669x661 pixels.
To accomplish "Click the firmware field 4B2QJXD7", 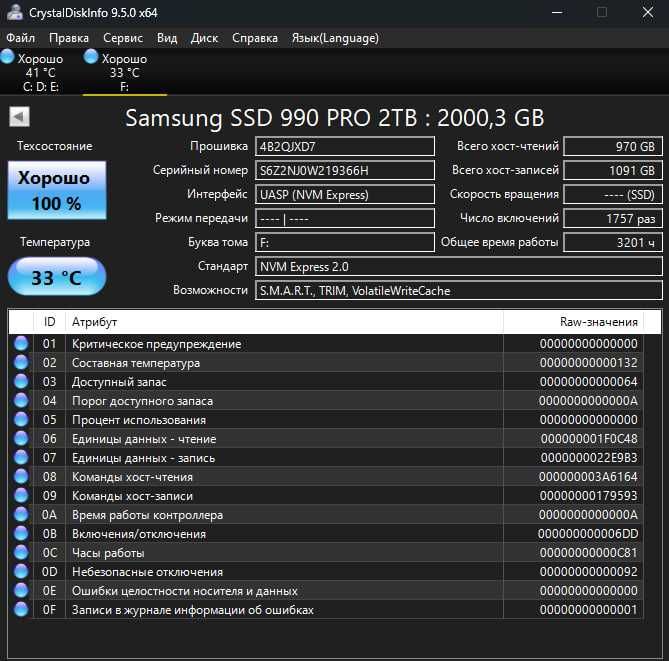I will [345, 146].
